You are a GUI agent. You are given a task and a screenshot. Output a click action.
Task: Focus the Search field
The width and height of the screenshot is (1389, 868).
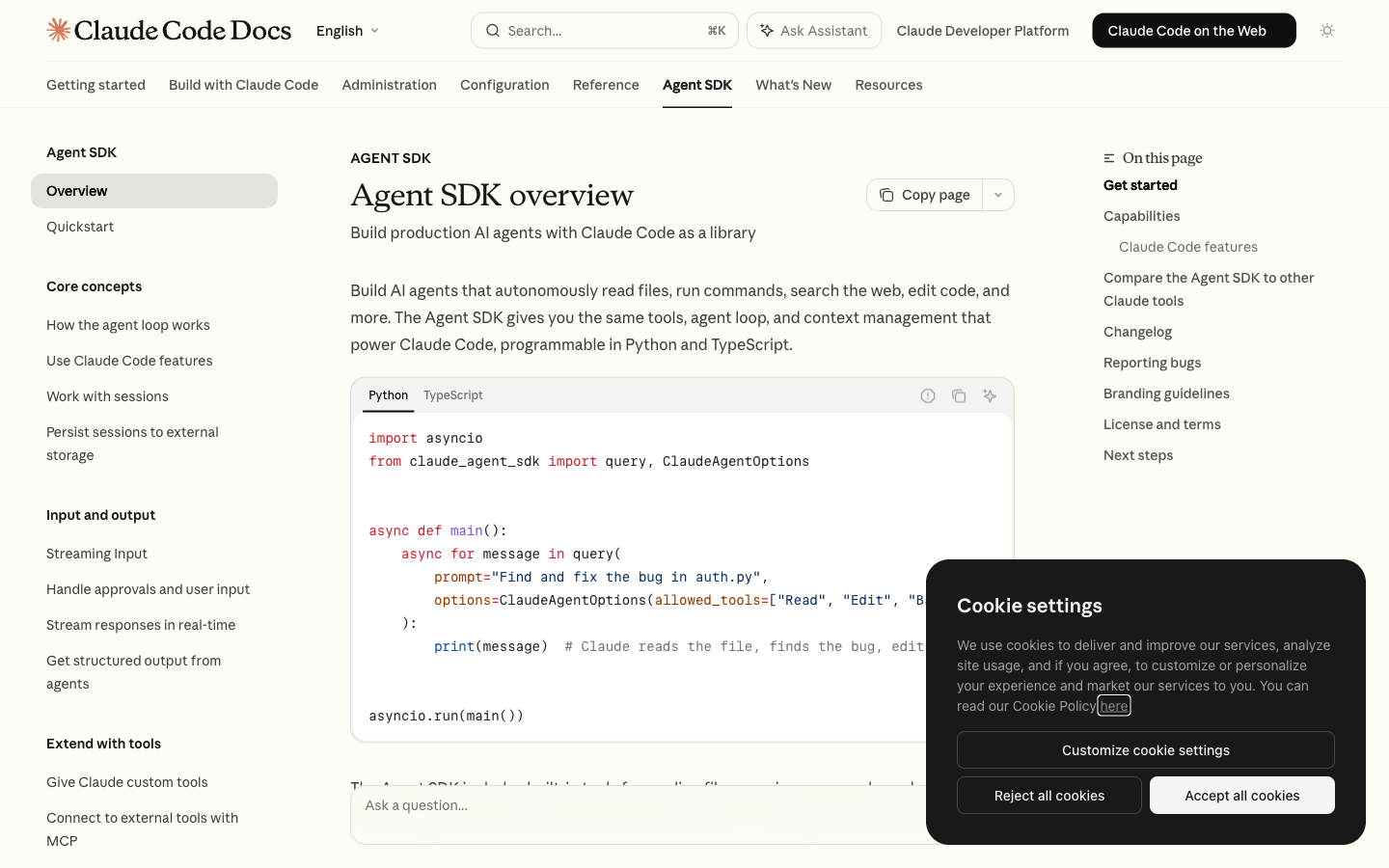(x=605, y=31)
